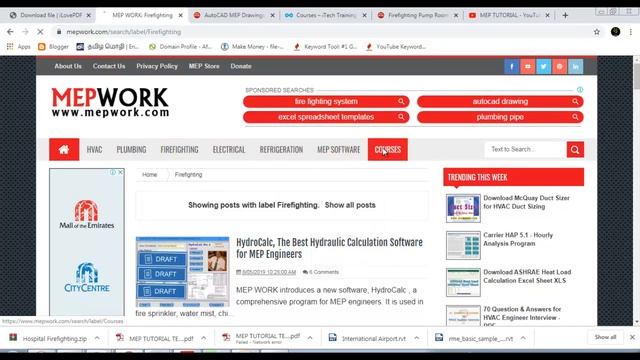Screen dimensions: 640x360
Task: Open ad info icon on left advertisement
Action: tap(113, 172)
